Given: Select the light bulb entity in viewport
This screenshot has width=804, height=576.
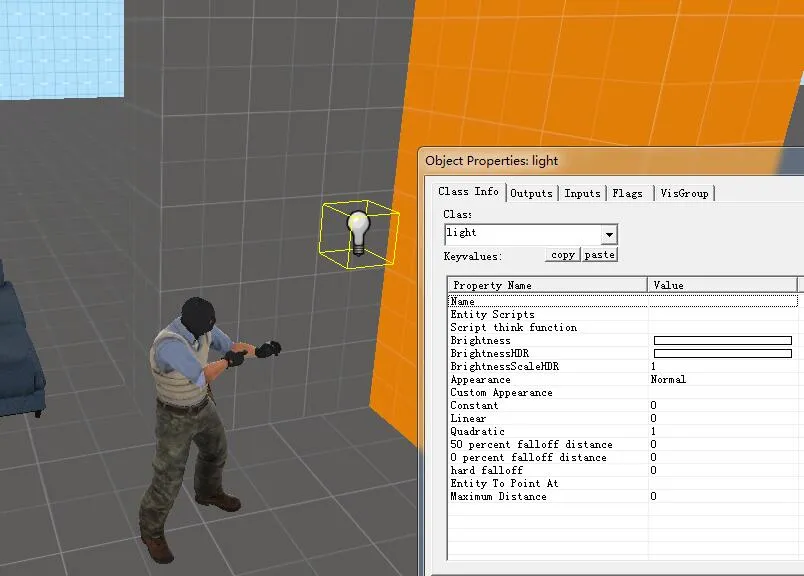Looking at the screenshot, I should (x=358, y=233).
